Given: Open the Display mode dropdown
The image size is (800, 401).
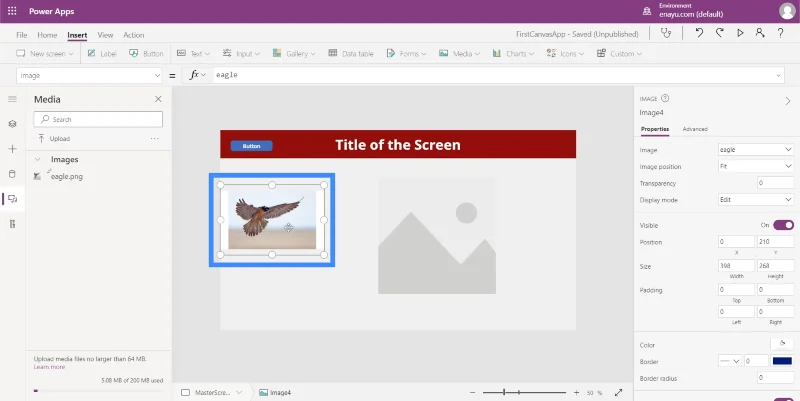Looking at the screenshot, I should [x=756, y=199].
